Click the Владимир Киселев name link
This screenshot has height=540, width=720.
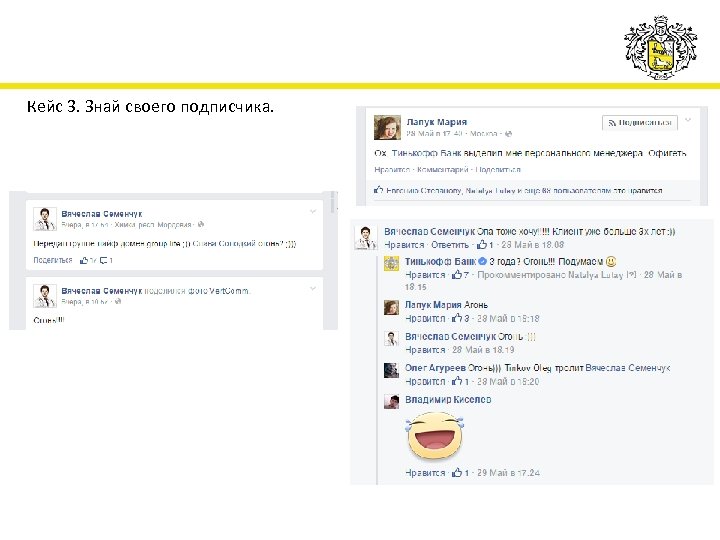click(448, 399)
